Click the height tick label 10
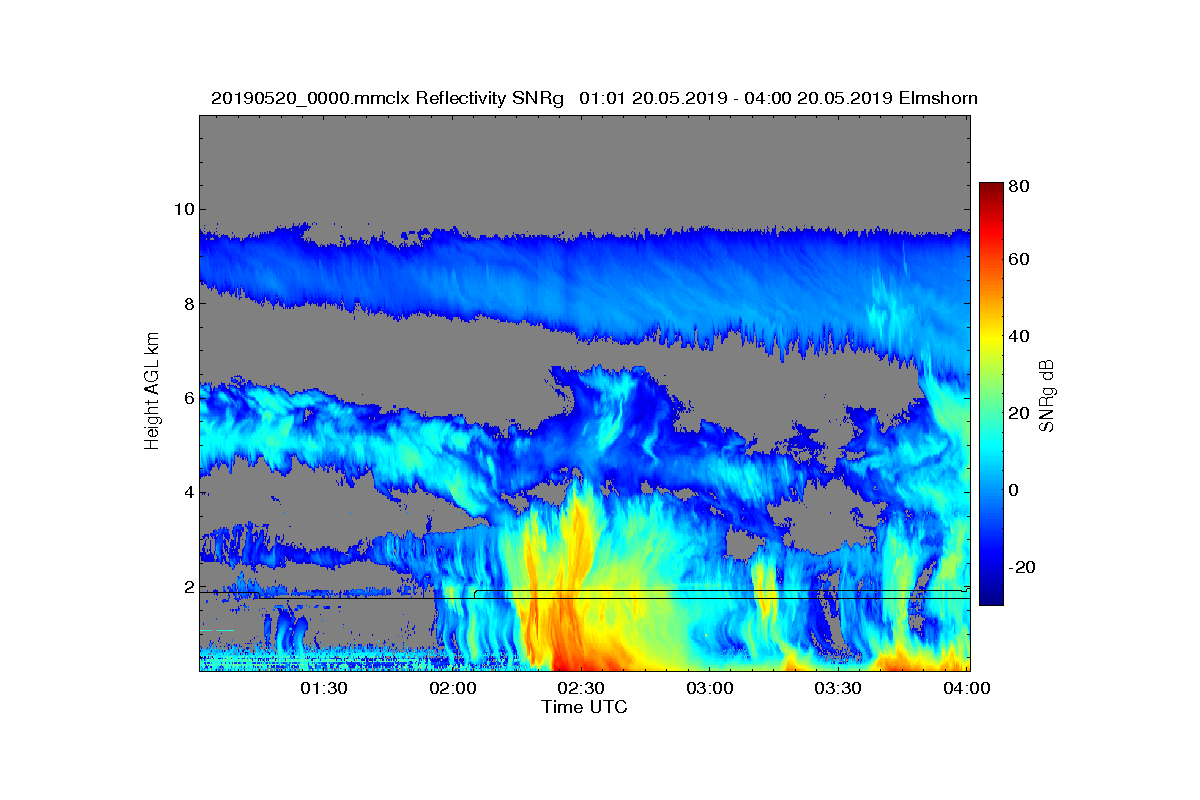Image resolution: width=1200 pixels, height=800 pixels. pos(183,209)
